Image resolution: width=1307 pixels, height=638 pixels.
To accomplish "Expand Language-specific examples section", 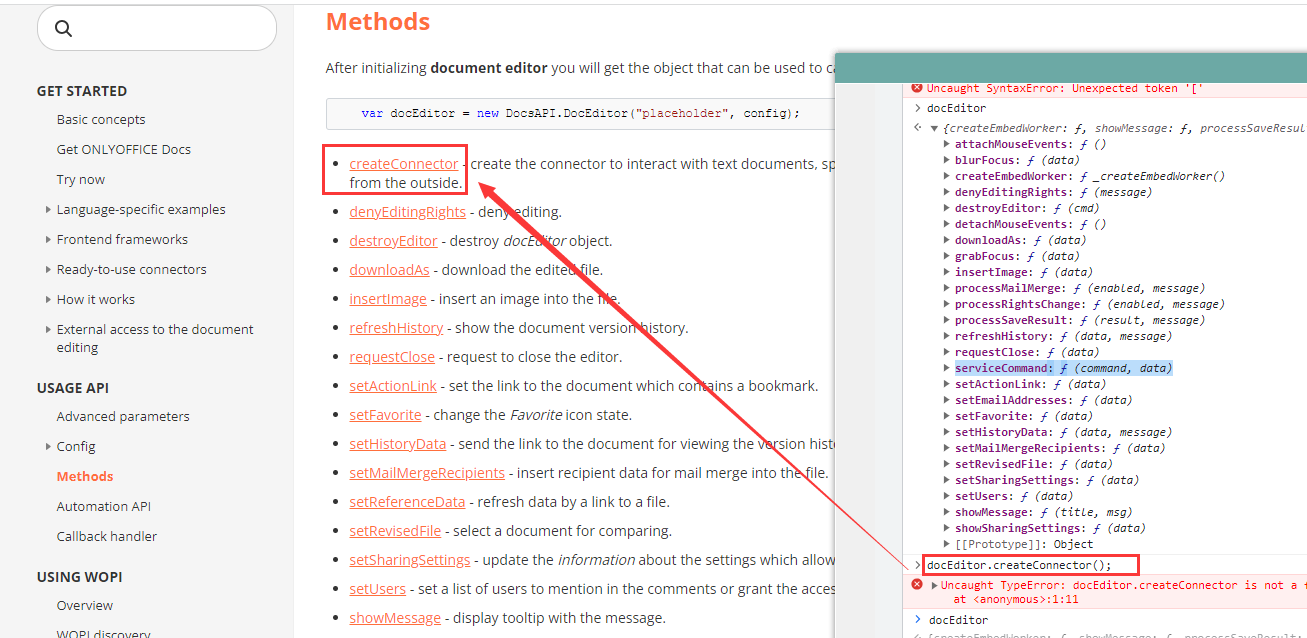I will (49, 210).
